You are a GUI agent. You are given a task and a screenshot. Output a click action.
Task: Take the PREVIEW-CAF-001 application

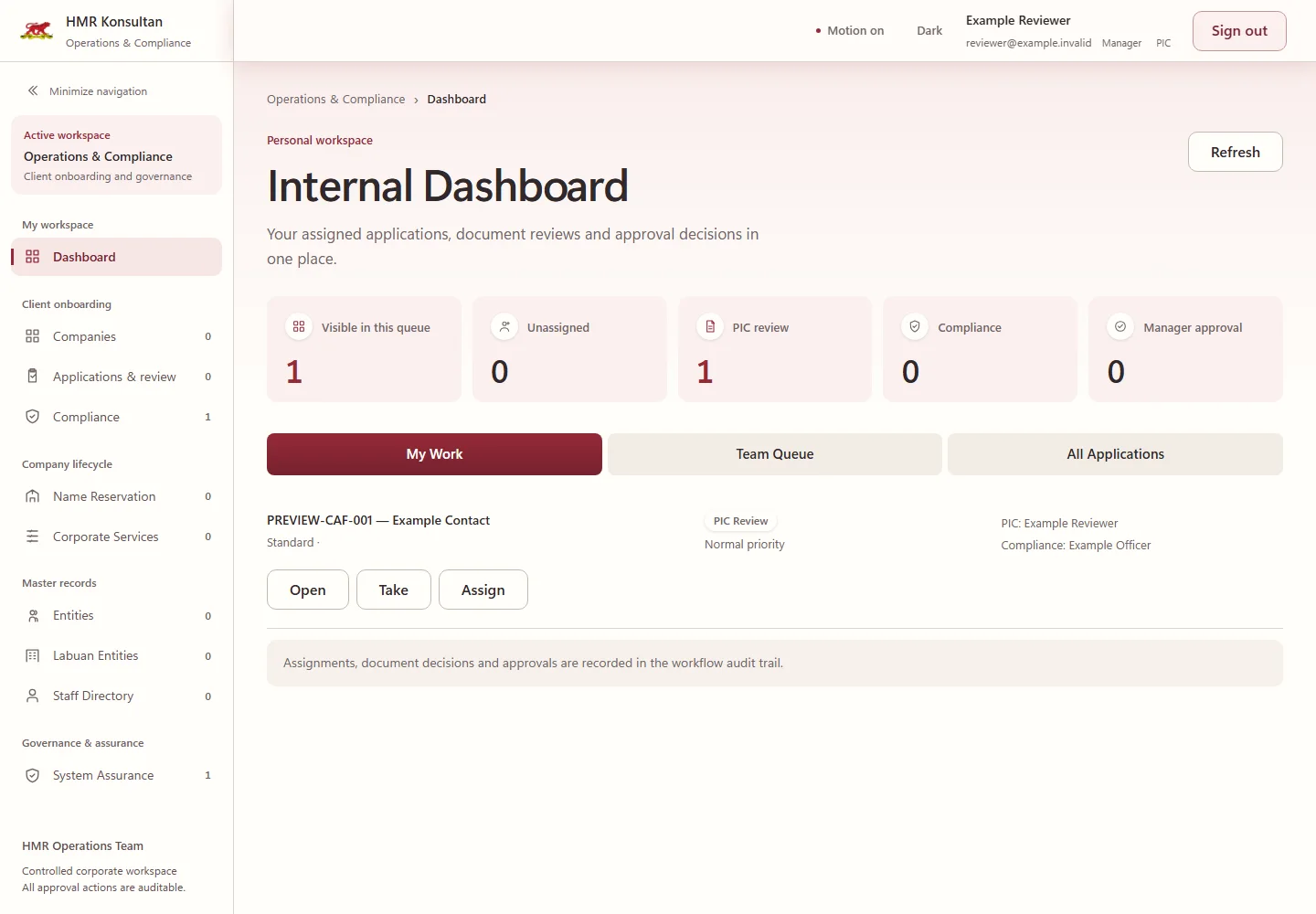(x=394, y=590)
